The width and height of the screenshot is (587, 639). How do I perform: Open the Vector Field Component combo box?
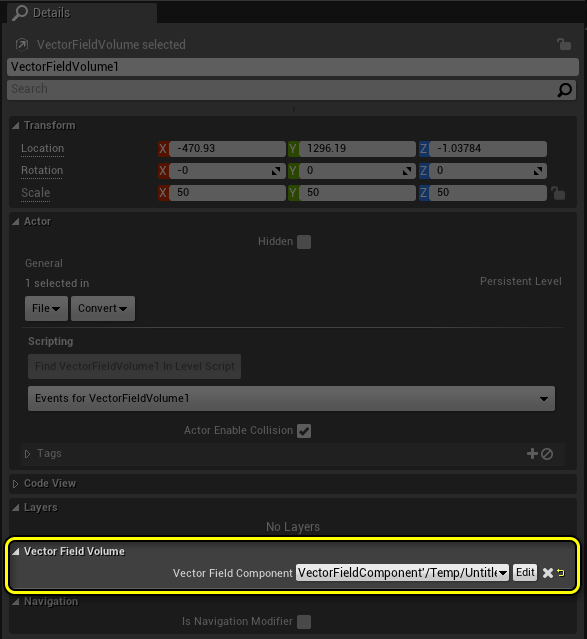(x=402, y=573)
